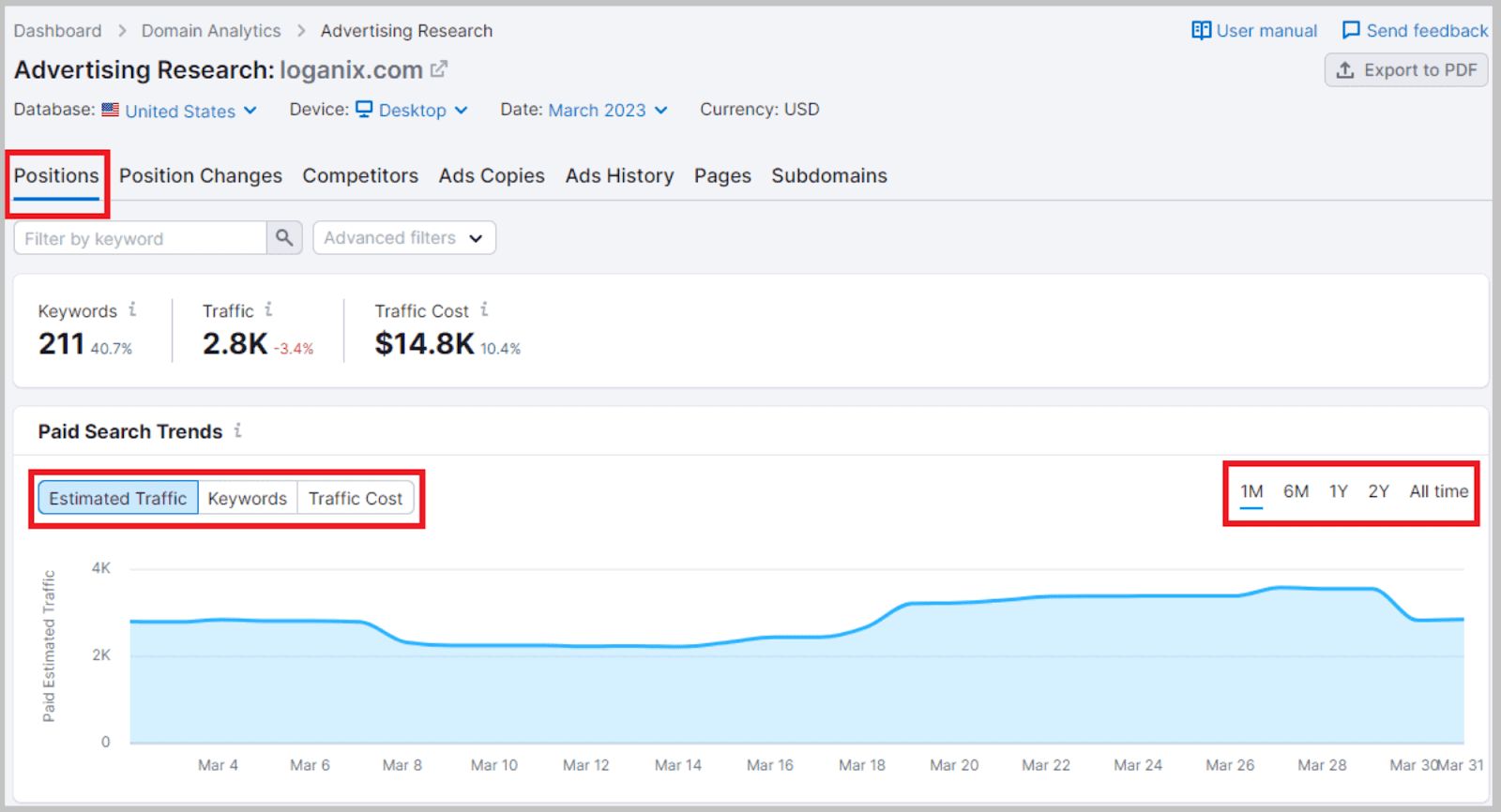Click the info icon beside Traffic Cost
The height and width of the screenshot is (812, 1501).
pos(484,309)
